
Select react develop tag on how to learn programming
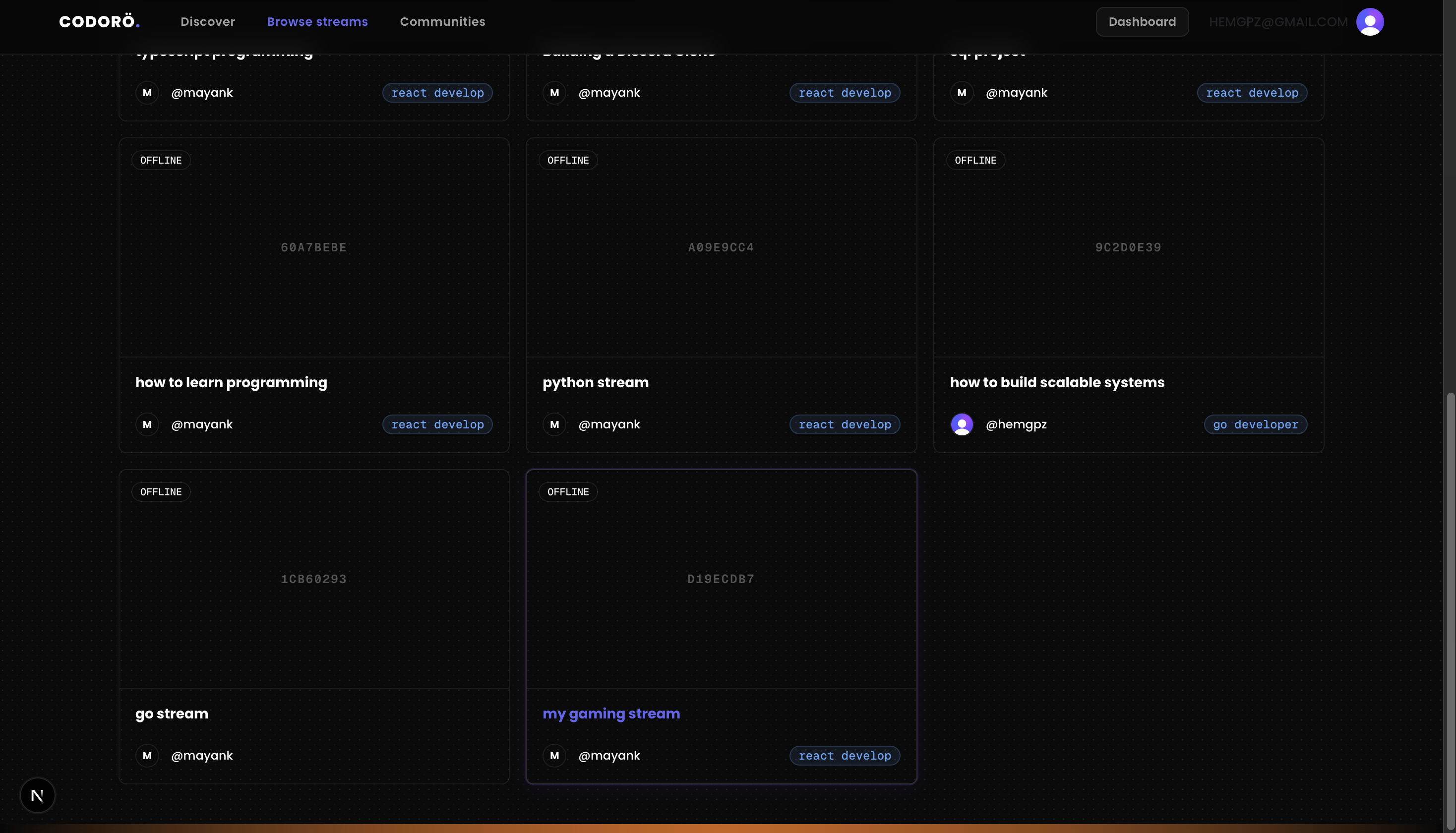point(437,424)
